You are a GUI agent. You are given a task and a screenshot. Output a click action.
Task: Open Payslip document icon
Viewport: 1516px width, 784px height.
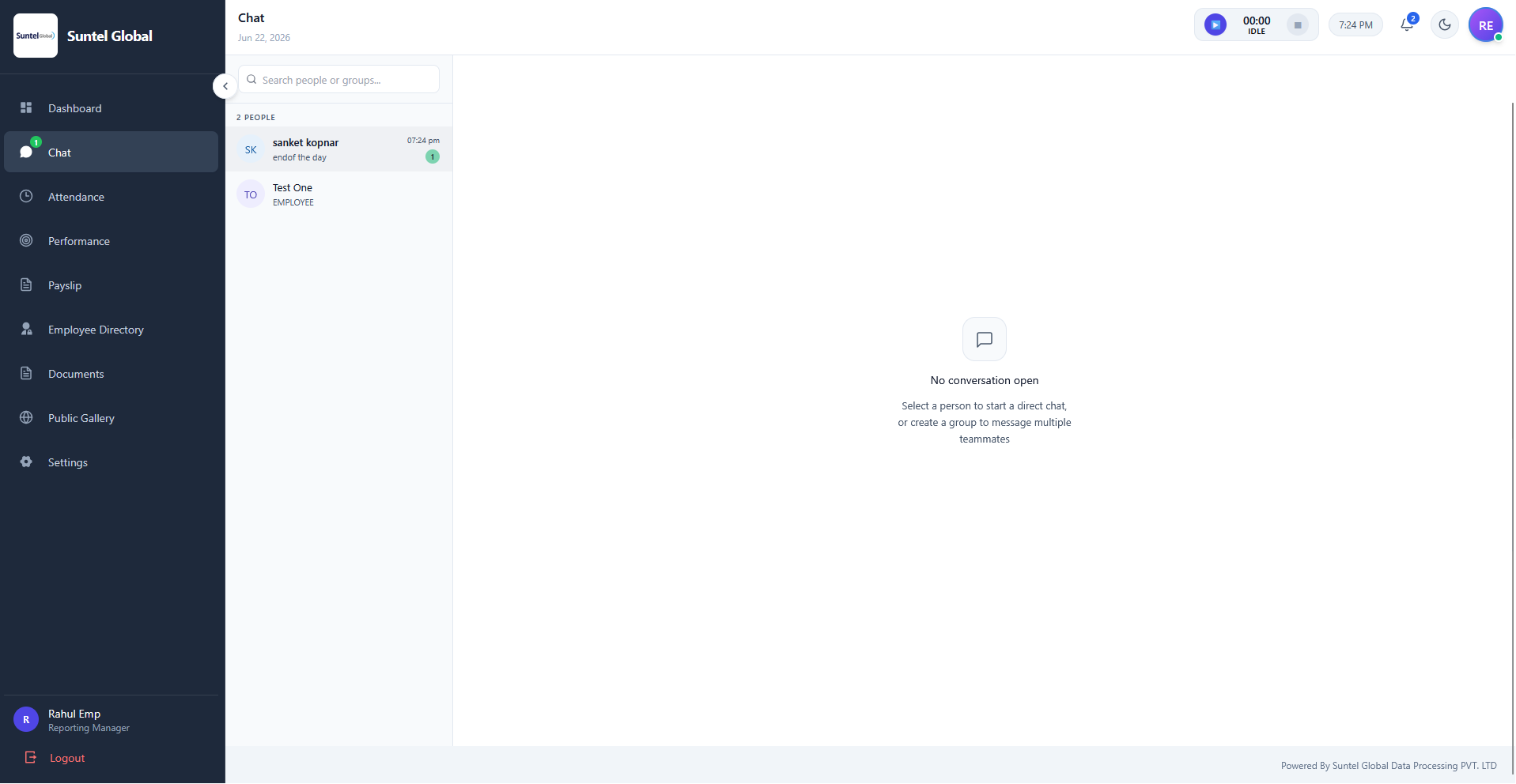[26, 285]
